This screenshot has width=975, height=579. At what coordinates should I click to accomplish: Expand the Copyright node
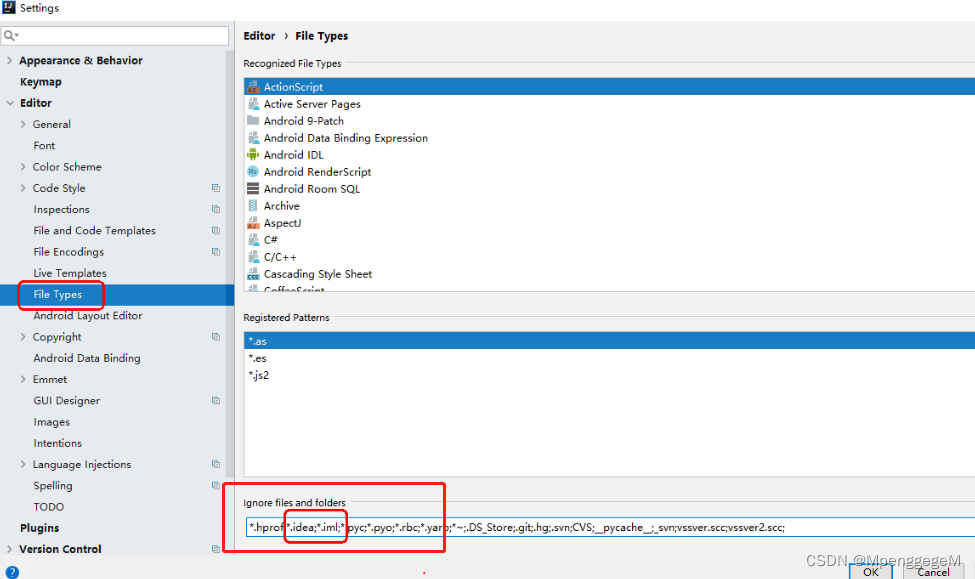click(x=23, y=336)
